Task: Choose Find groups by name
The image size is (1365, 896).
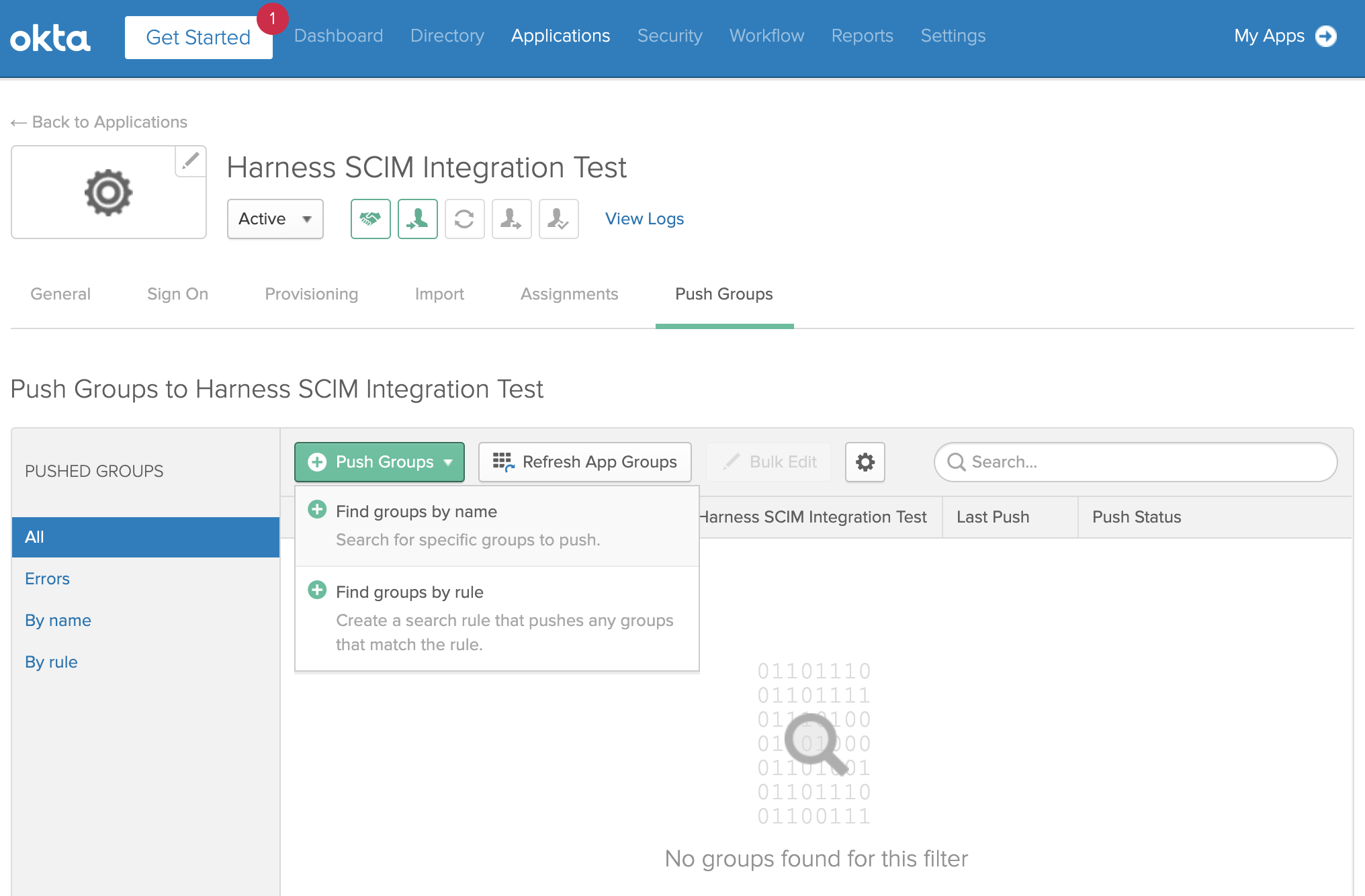Action: pos(497,526)
